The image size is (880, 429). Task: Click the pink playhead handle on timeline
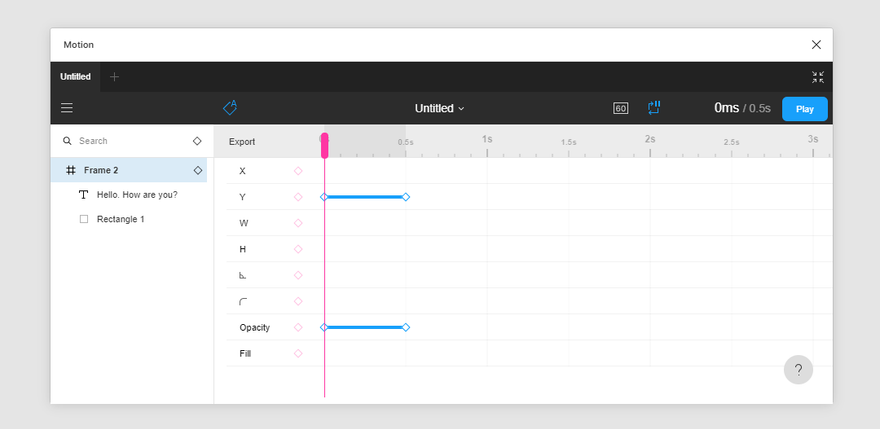[x=324, y=145]
